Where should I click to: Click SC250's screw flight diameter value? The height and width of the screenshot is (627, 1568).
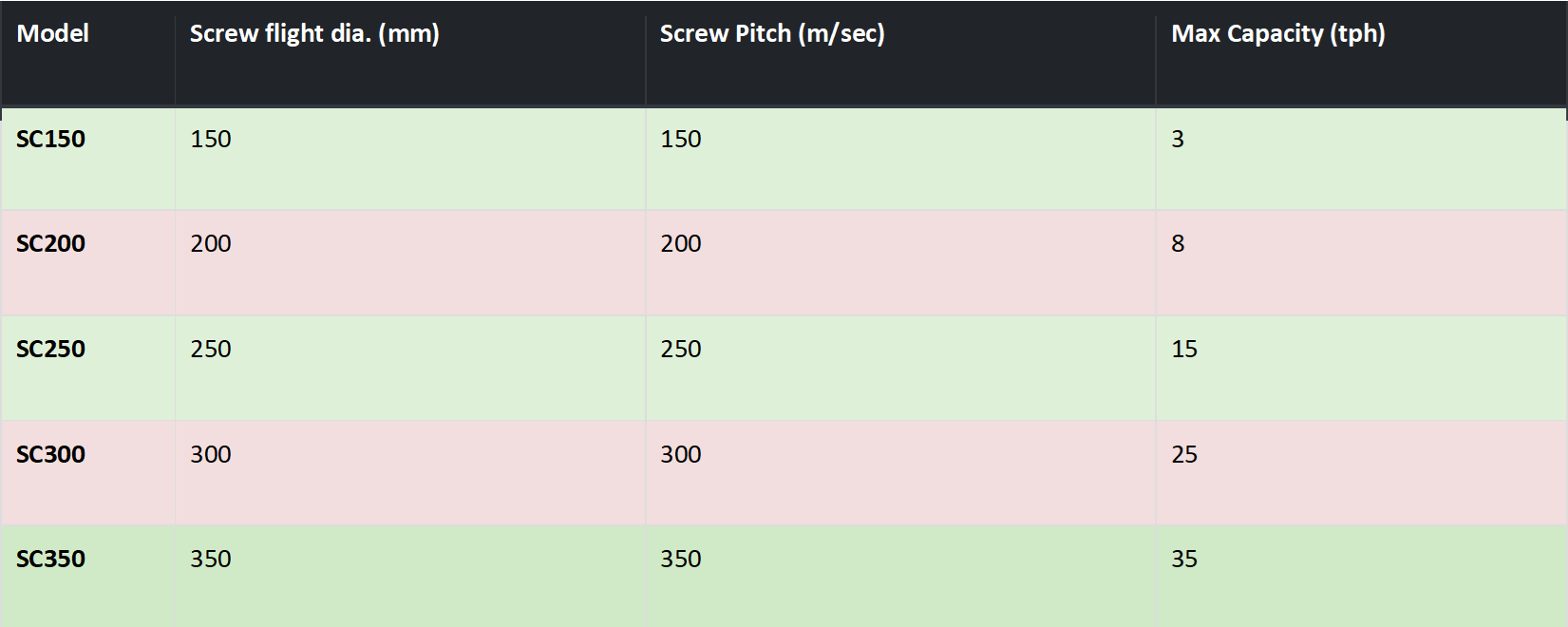coord(211,350)
